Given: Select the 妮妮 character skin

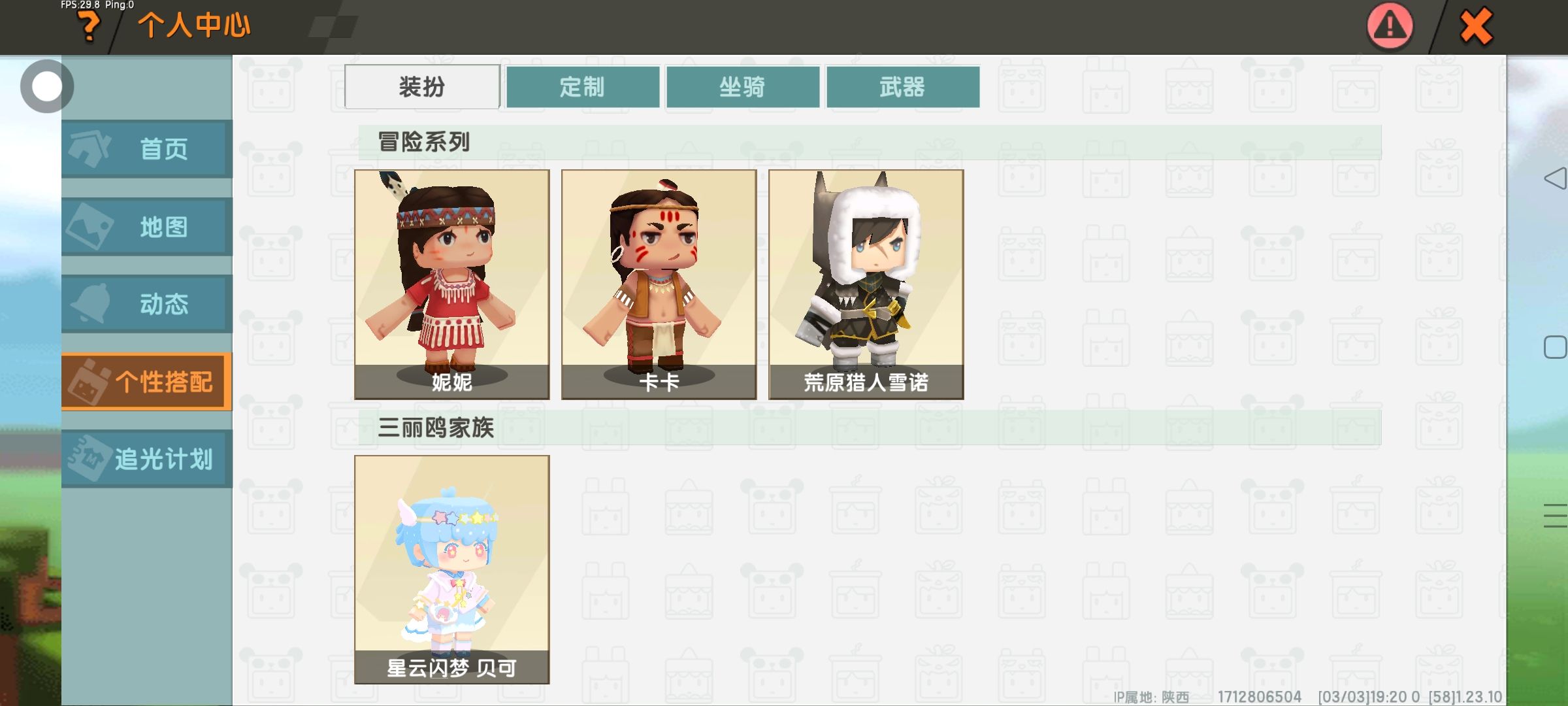Looking at the screenshot, I should pyautogui.click(x=452, y=284).
